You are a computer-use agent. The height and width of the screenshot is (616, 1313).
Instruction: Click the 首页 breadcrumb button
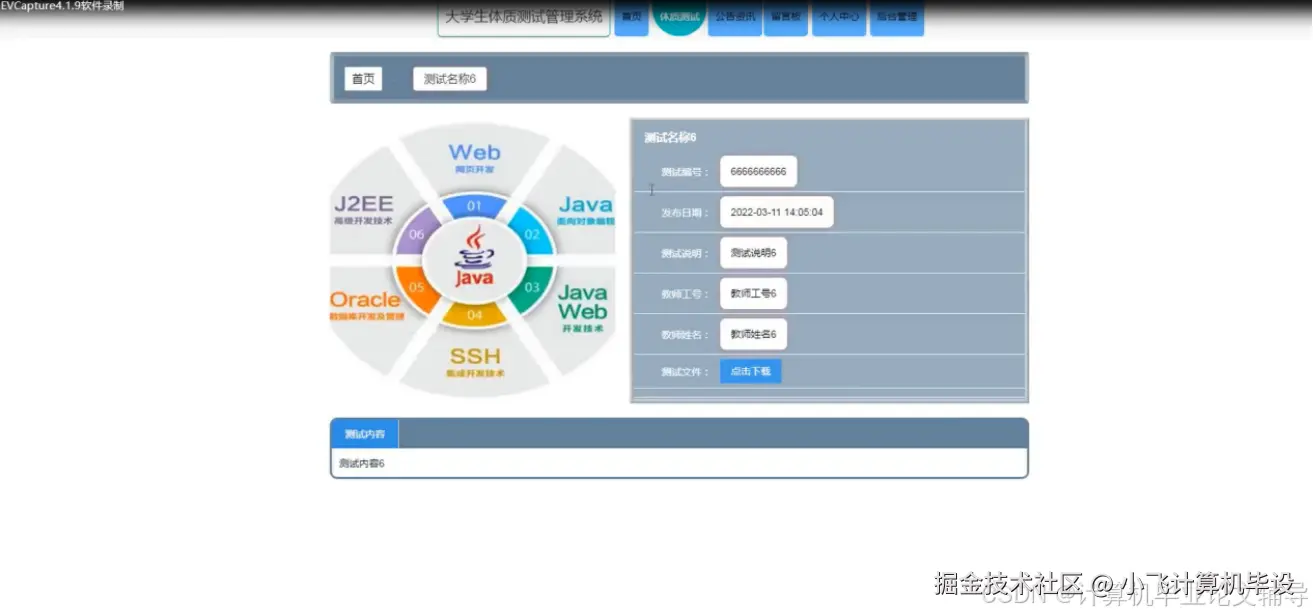coord(363,79)
